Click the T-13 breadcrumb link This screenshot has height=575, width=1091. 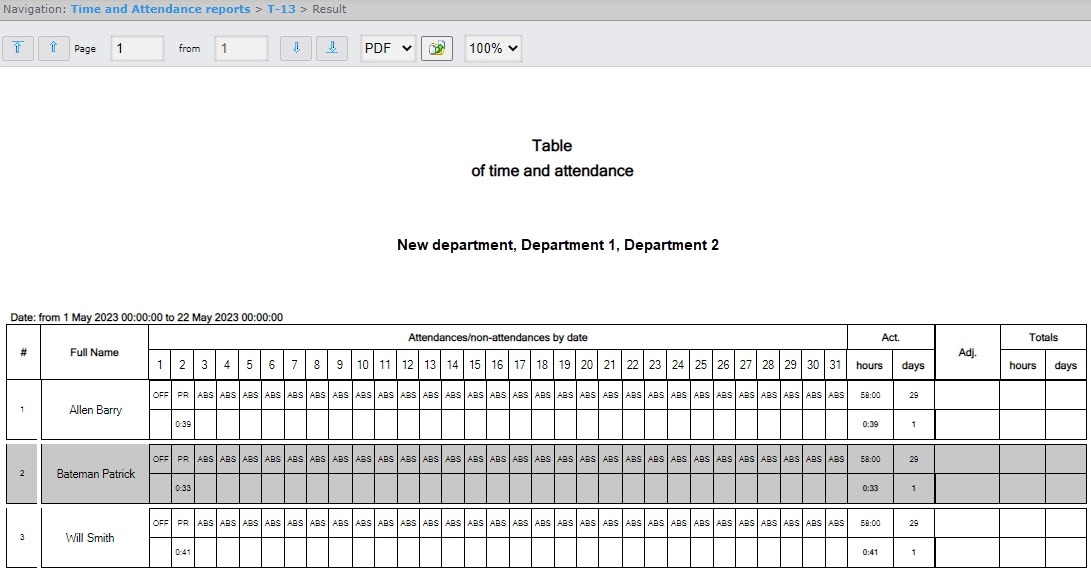(281, 9)
